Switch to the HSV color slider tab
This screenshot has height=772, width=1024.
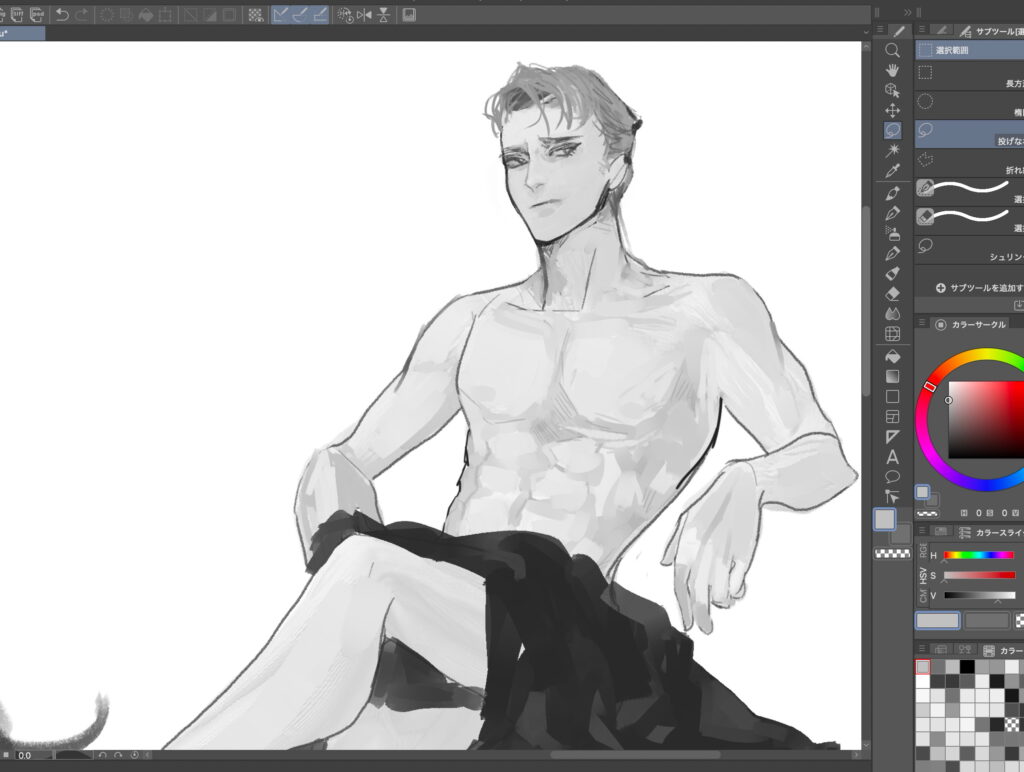(x=920, y=575)
